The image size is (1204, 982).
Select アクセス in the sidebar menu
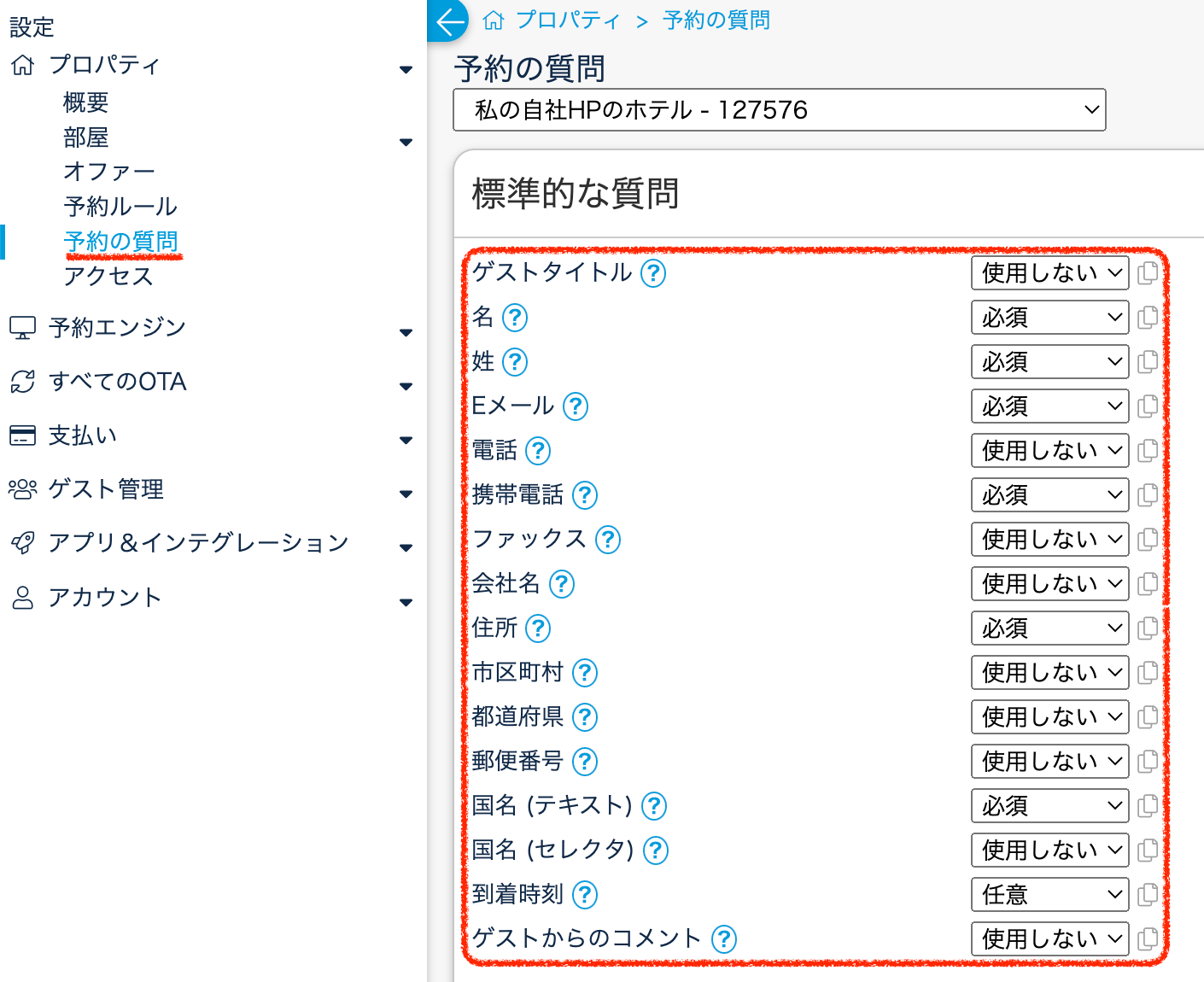pos(108,276)
